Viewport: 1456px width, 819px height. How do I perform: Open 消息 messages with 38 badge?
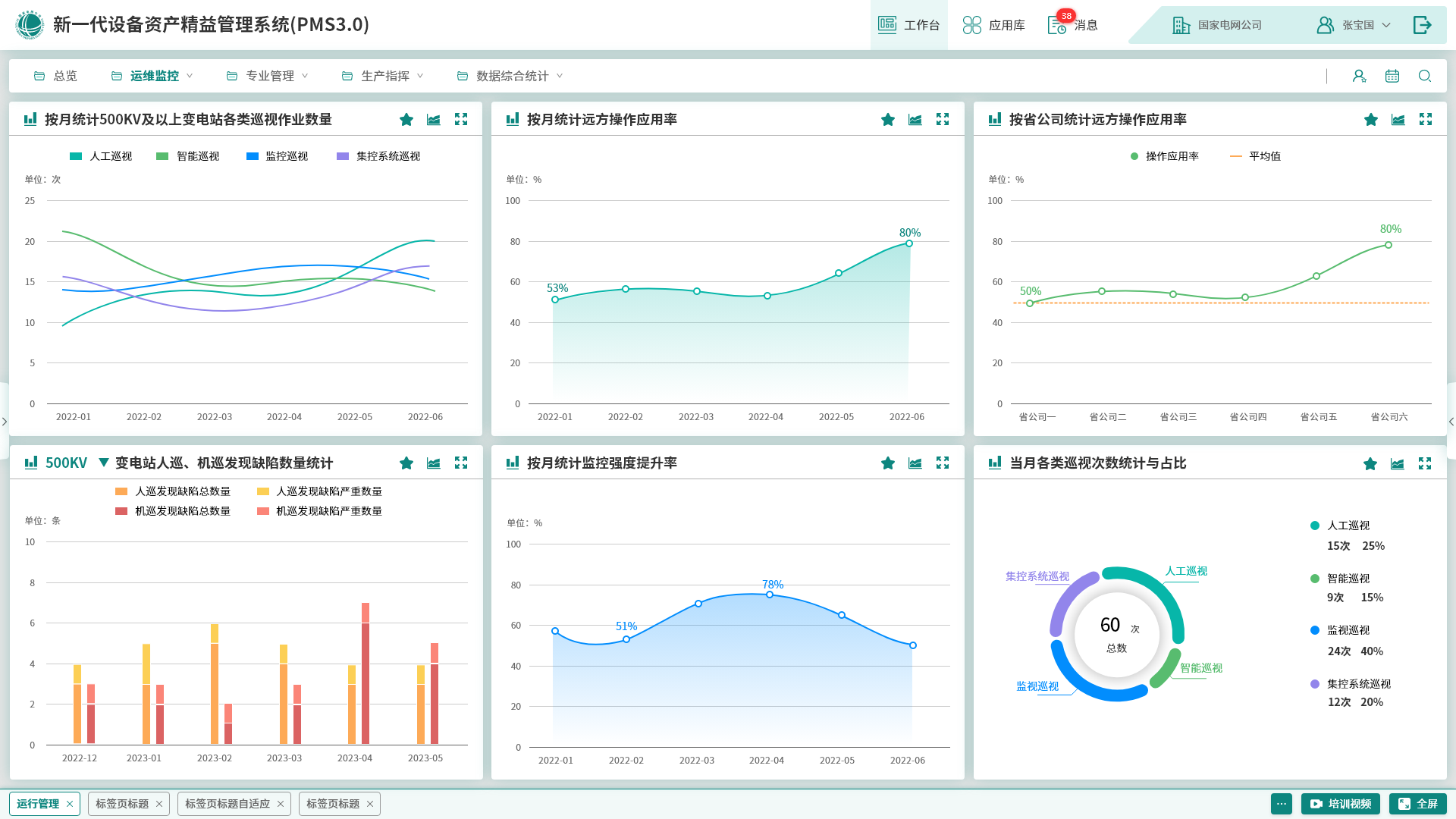point(1072,25)
